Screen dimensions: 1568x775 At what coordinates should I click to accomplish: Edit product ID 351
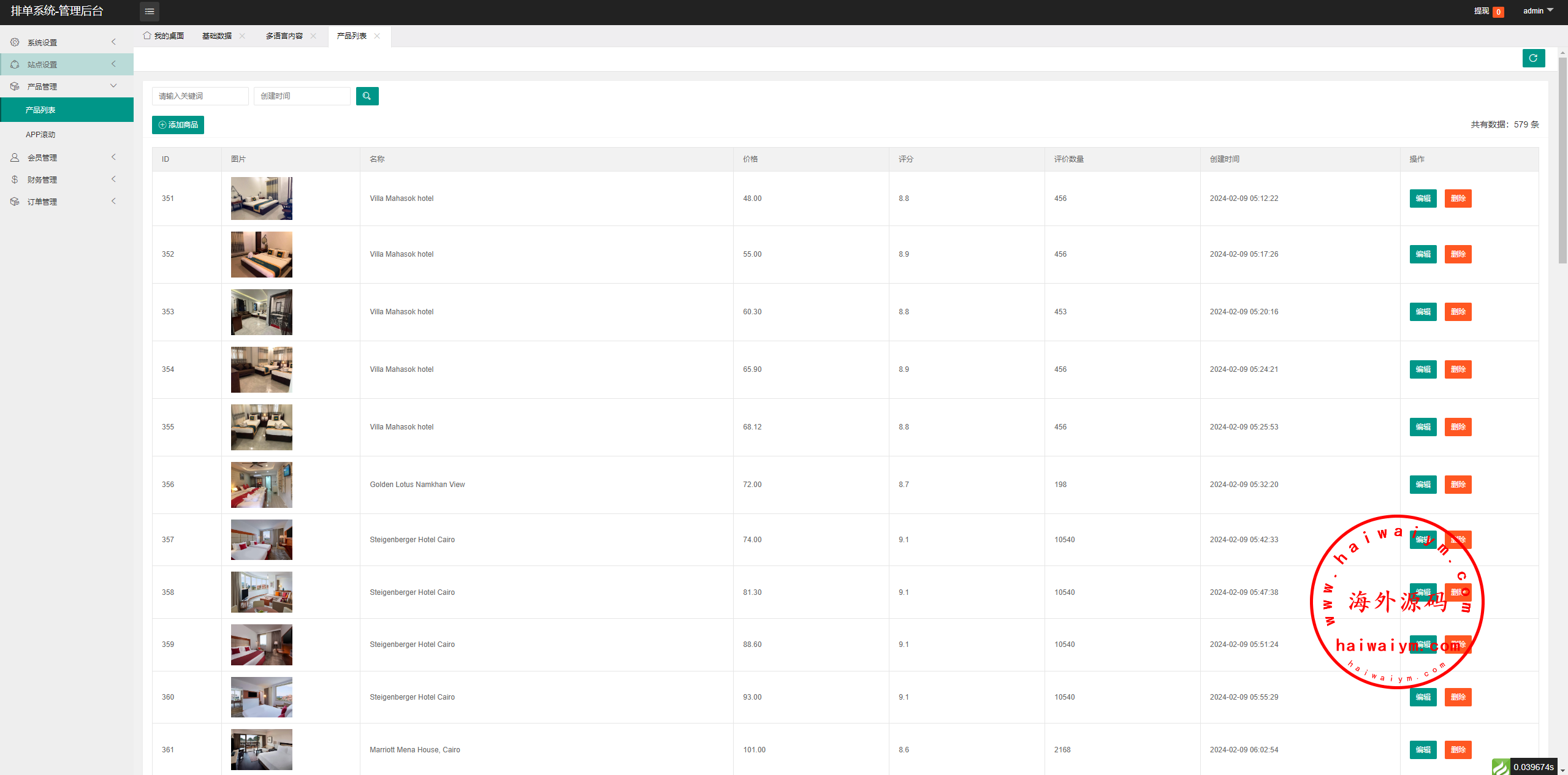point(1423,198)
